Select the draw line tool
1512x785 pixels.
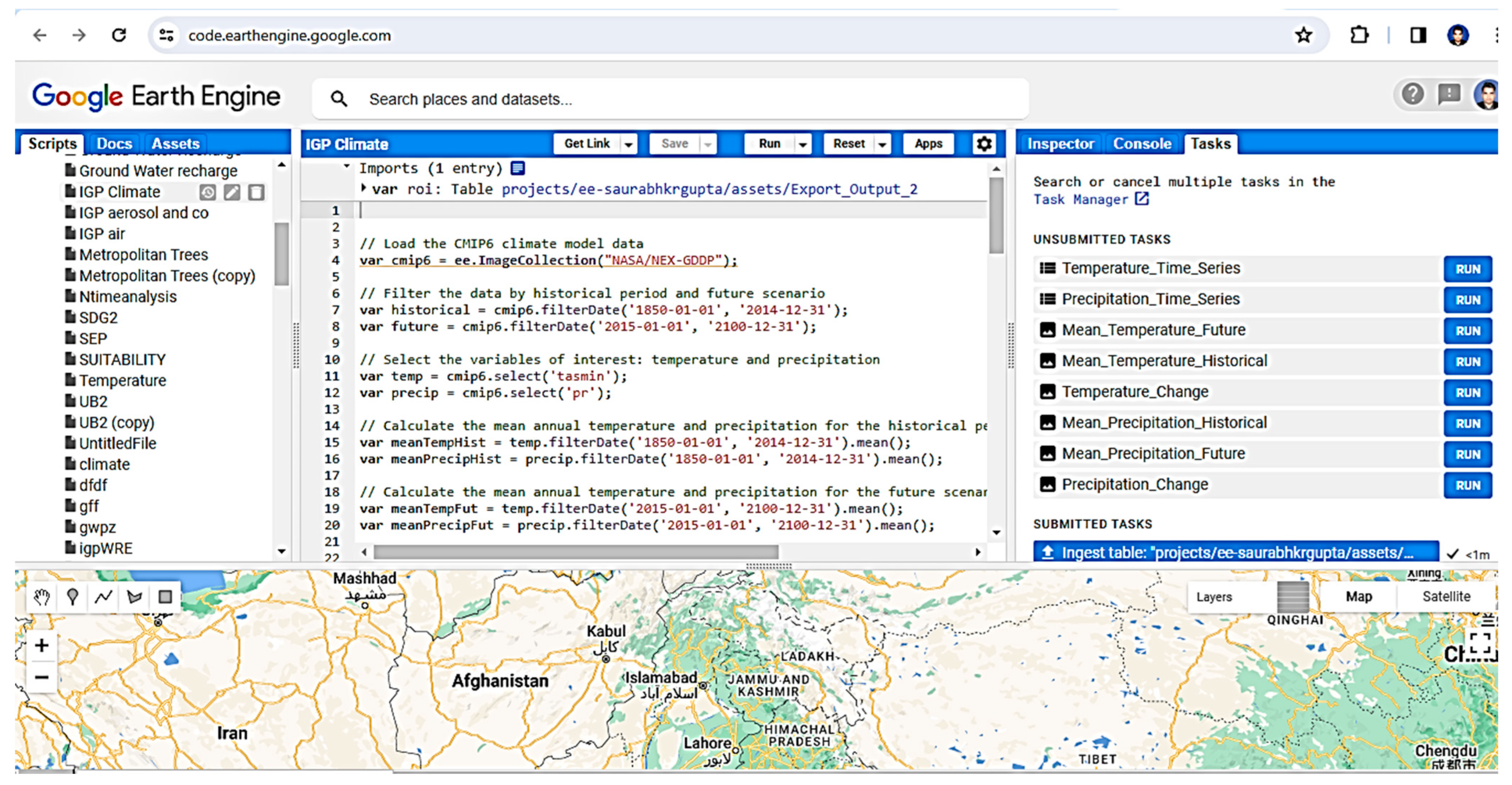tap(103, 597)
